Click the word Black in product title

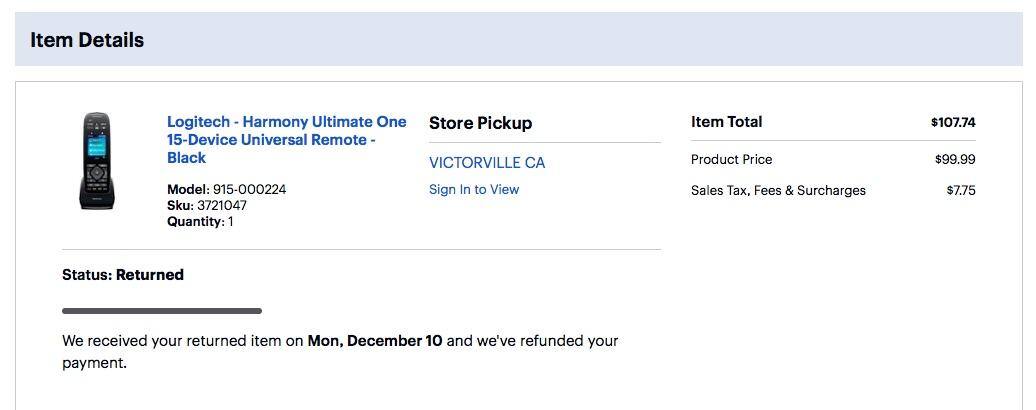(x=186, y=158)
